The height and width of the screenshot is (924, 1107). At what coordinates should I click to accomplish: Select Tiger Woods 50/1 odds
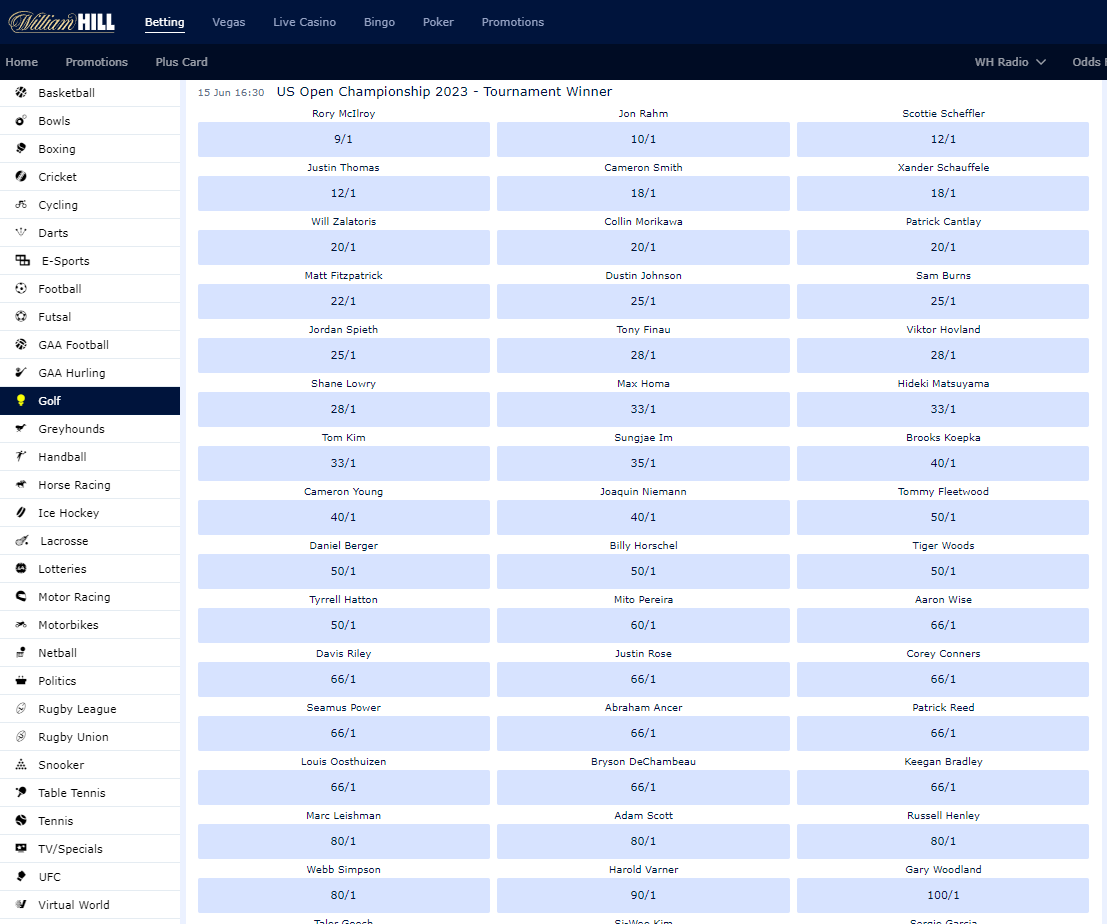coord(943,571)
